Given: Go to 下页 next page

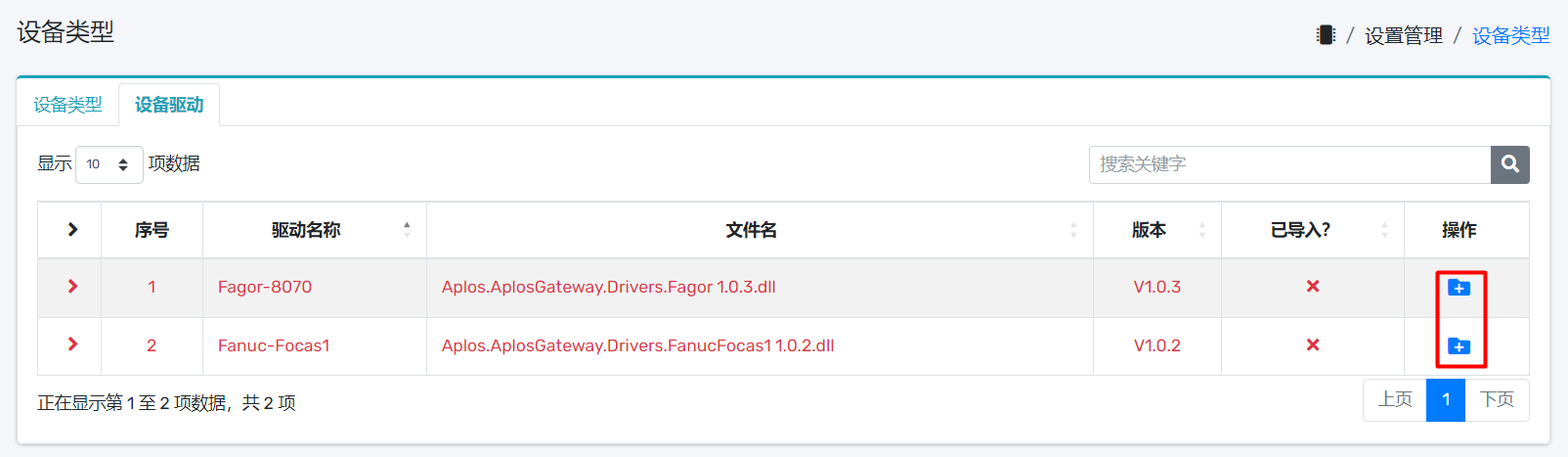Looking at the screenshot, I should tap(1497, 399).
